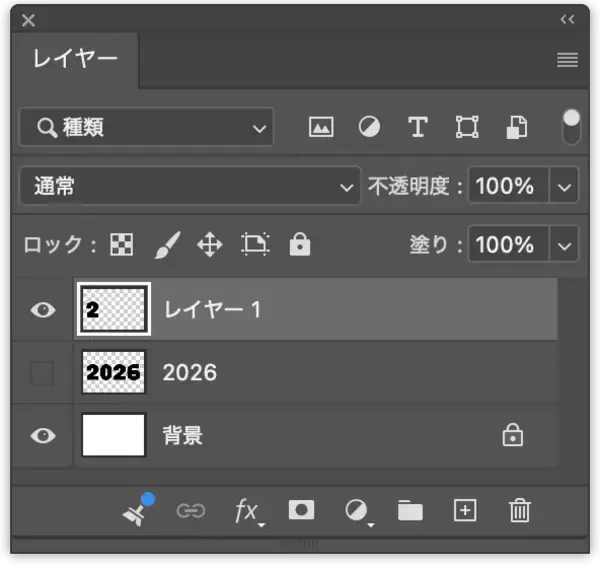The height and width of the screenshot is (568, 600).
Task: Select the レイヤー 1 layer thumbnail
Action: (114, 309)
